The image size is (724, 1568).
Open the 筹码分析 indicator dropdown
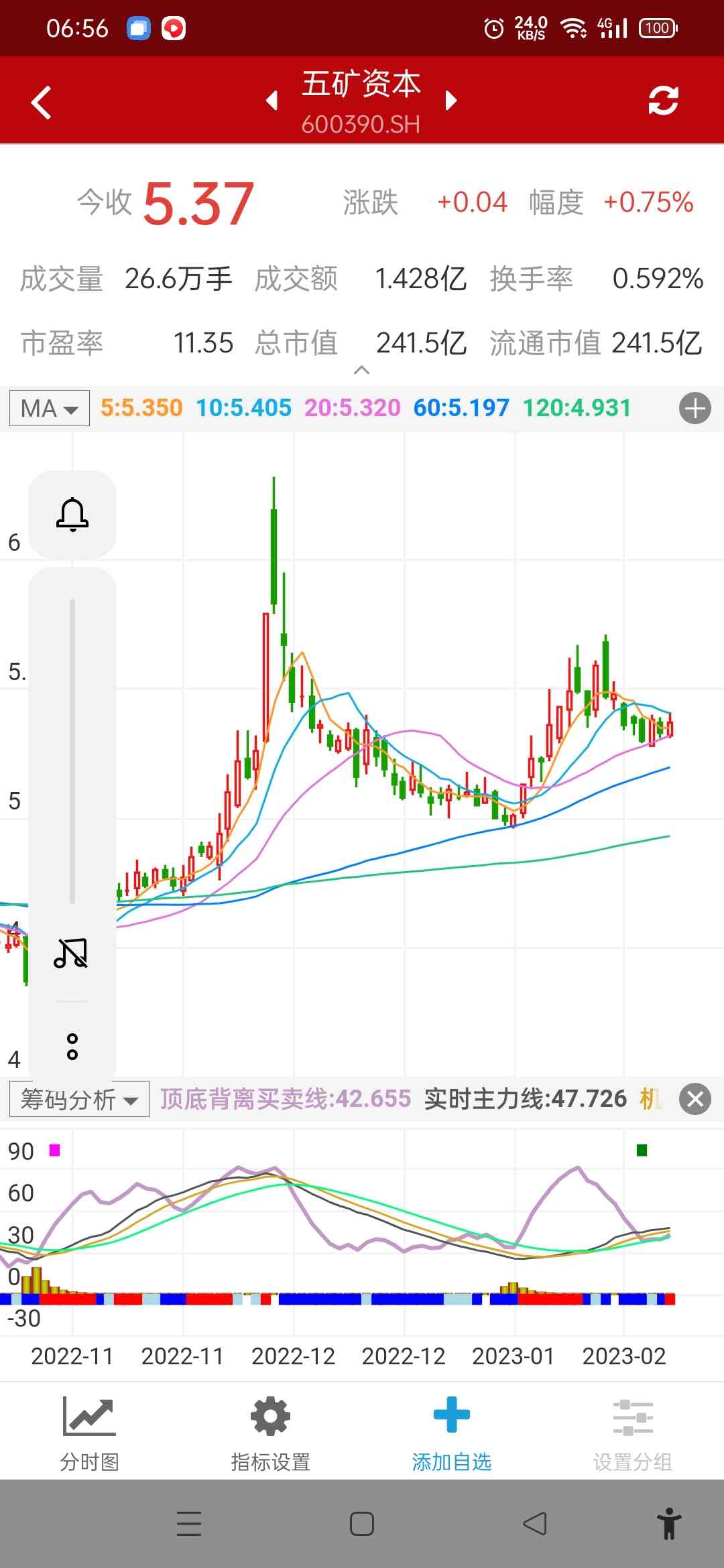[79, 1099]
